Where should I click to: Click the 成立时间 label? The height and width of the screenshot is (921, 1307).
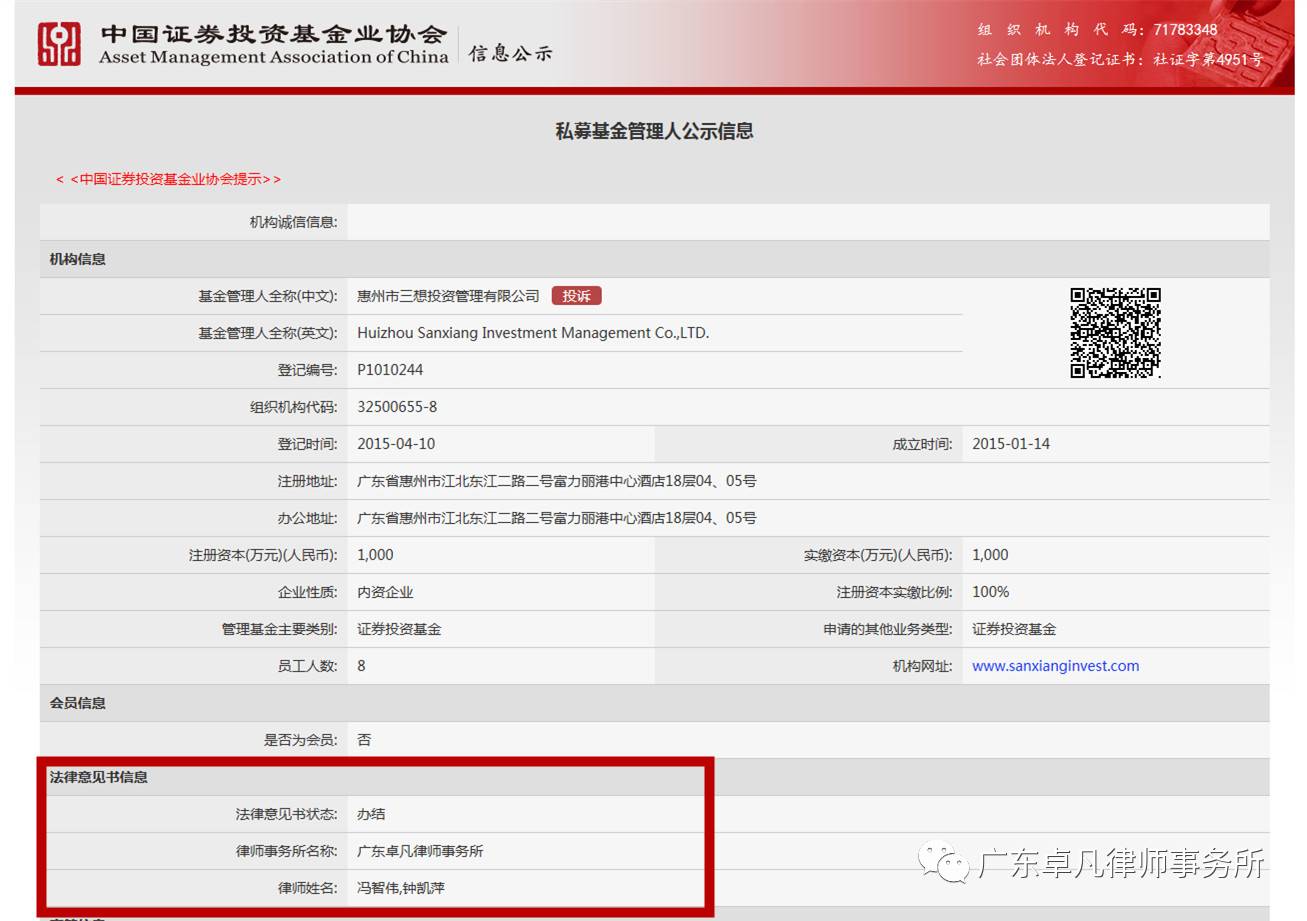point(922,444)
